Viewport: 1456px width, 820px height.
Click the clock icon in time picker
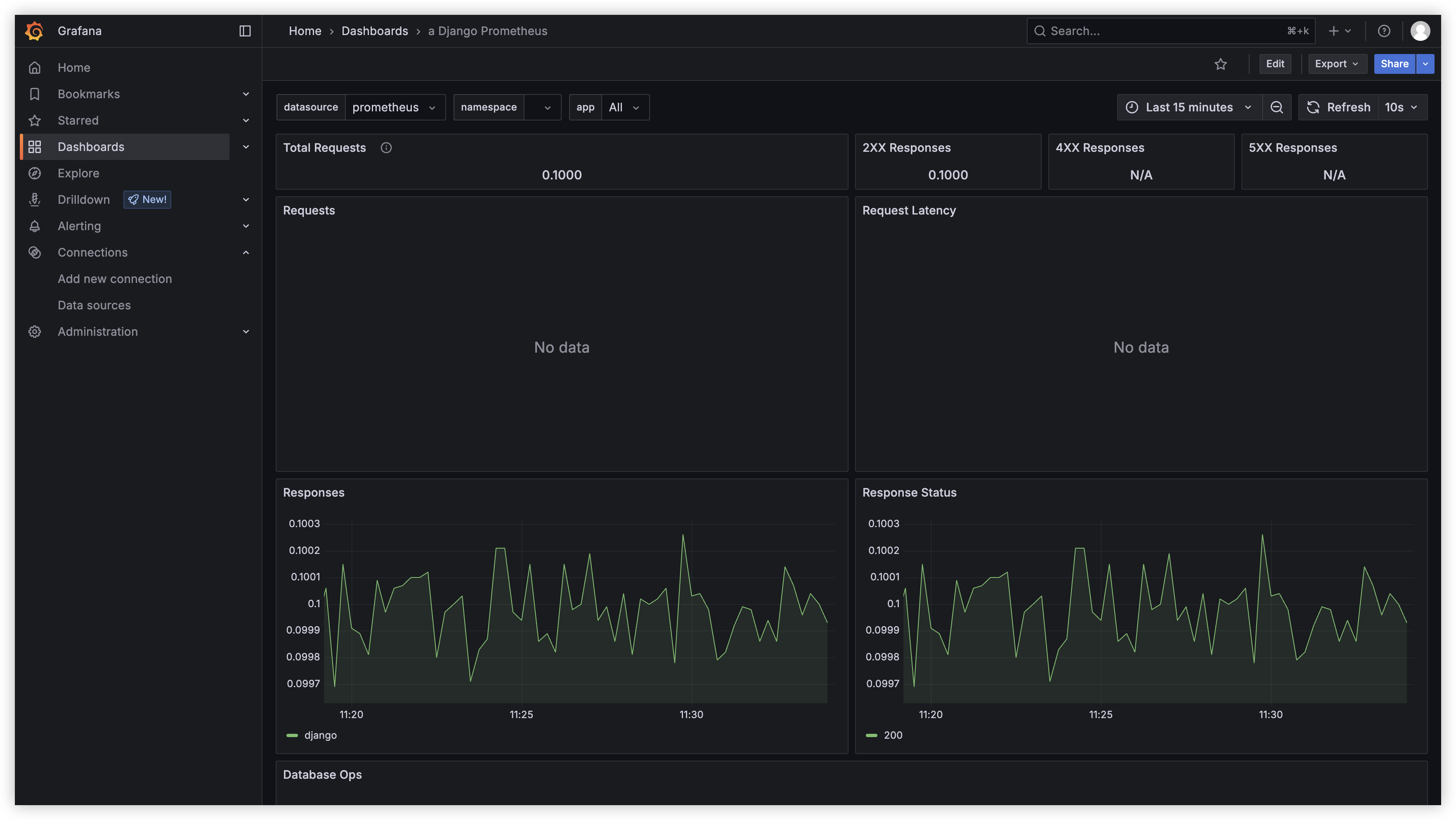click(1132, 107)
